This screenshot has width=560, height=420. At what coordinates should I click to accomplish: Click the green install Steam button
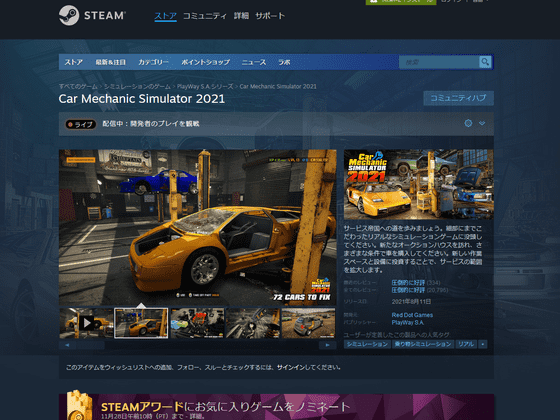coord(401,2)
